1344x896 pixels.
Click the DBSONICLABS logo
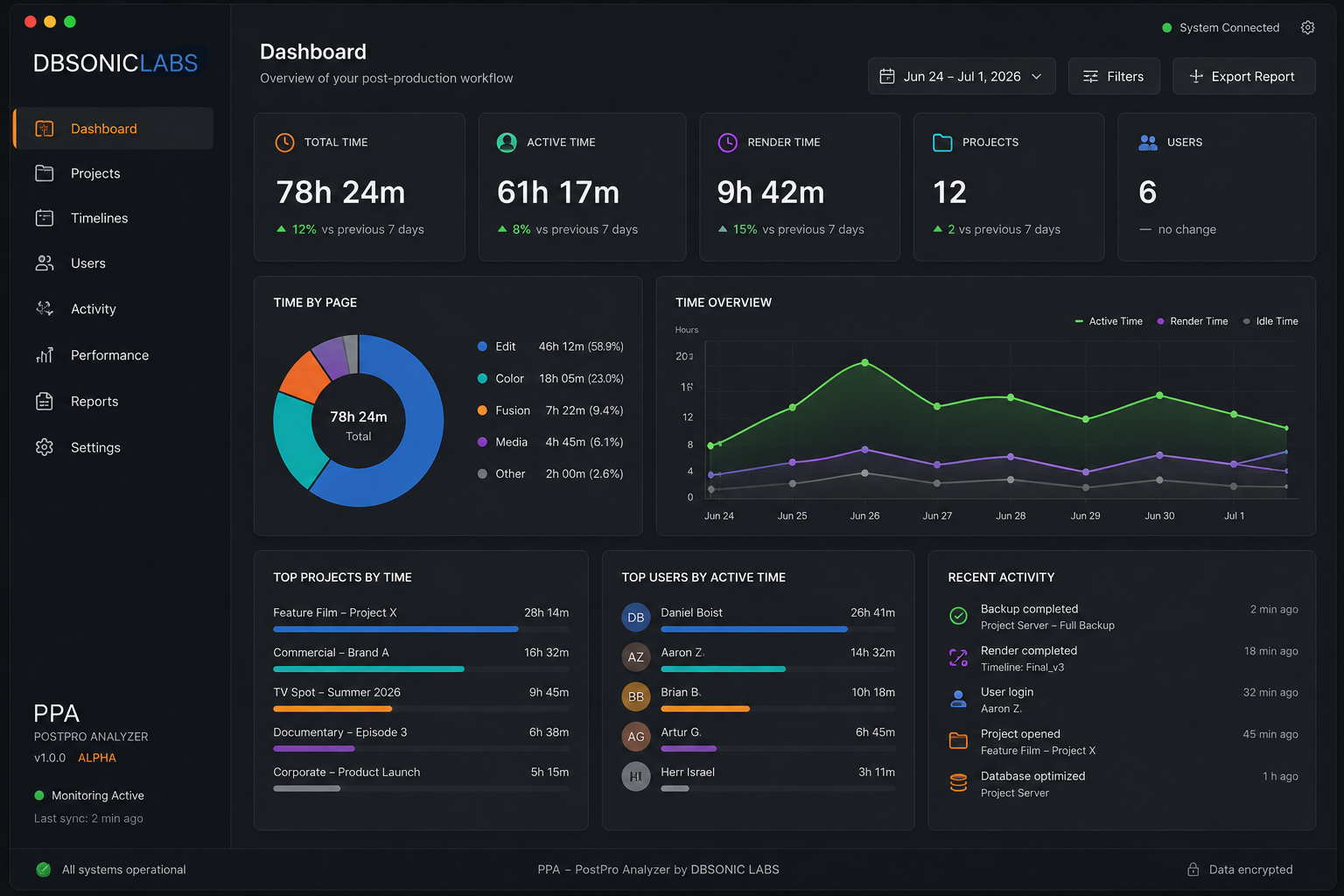tap(115, 63)
